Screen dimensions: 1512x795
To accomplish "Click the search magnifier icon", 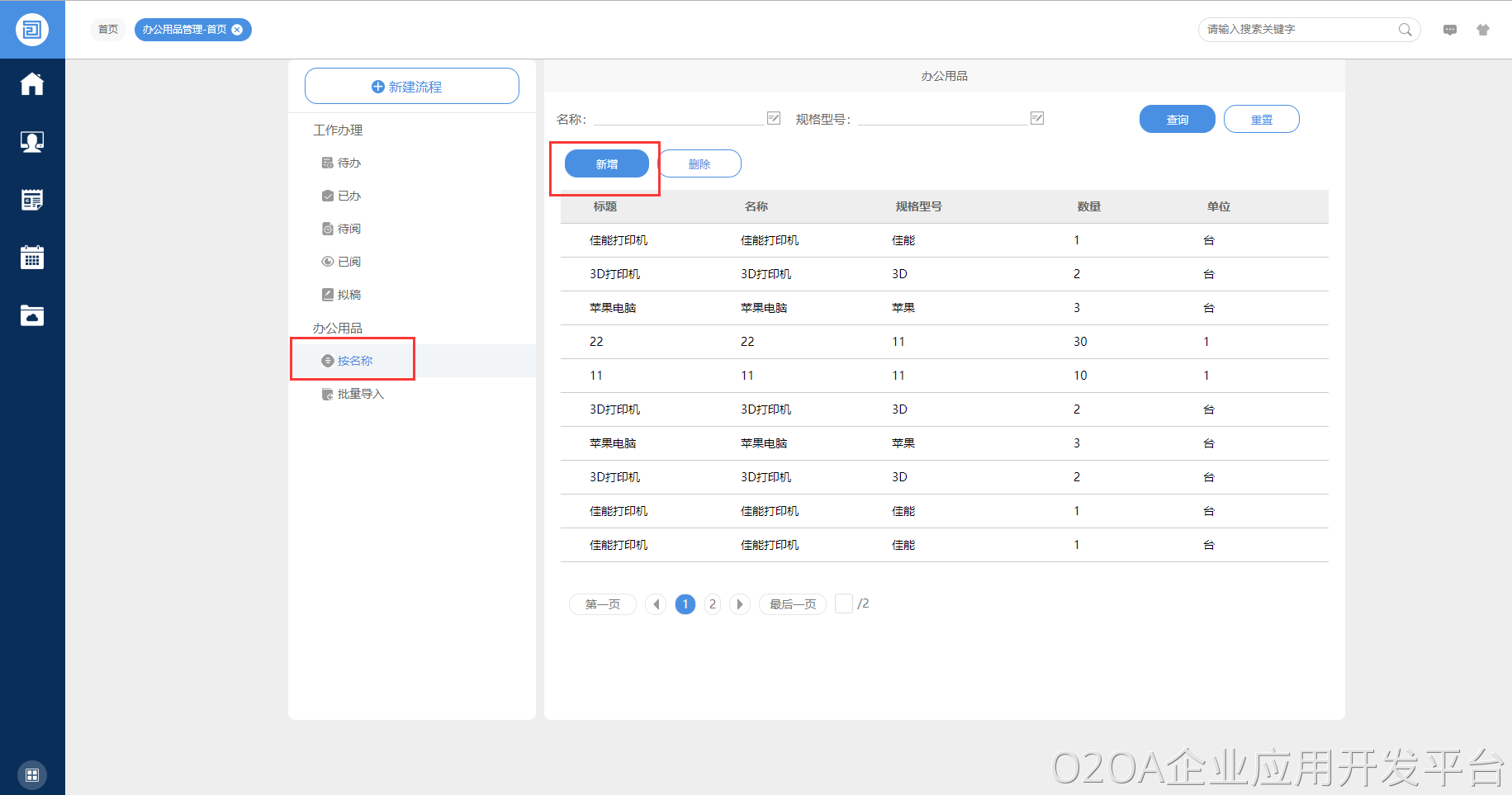I will (1405, 30).
